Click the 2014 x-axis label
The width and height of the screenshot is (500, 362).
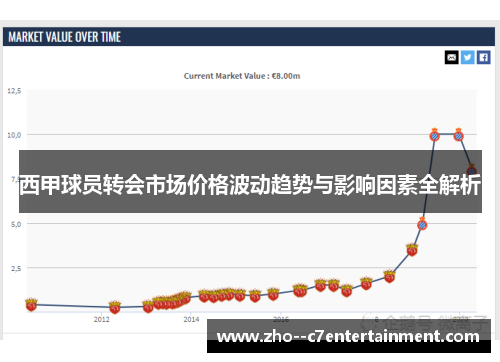click(191, 319)
